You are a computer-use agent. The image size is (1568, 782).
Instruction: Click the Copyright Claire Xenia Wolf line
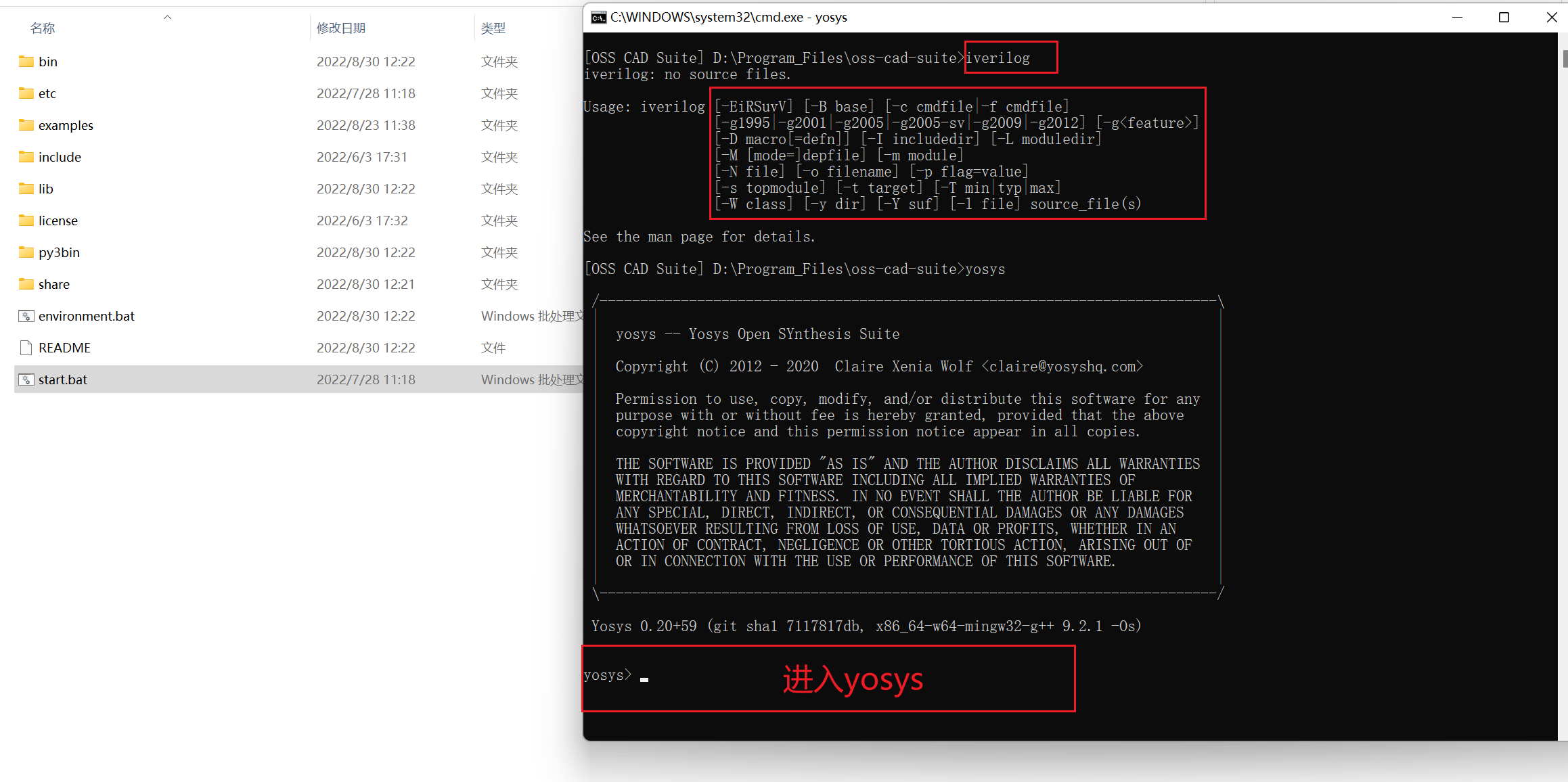tap(879, 367)
